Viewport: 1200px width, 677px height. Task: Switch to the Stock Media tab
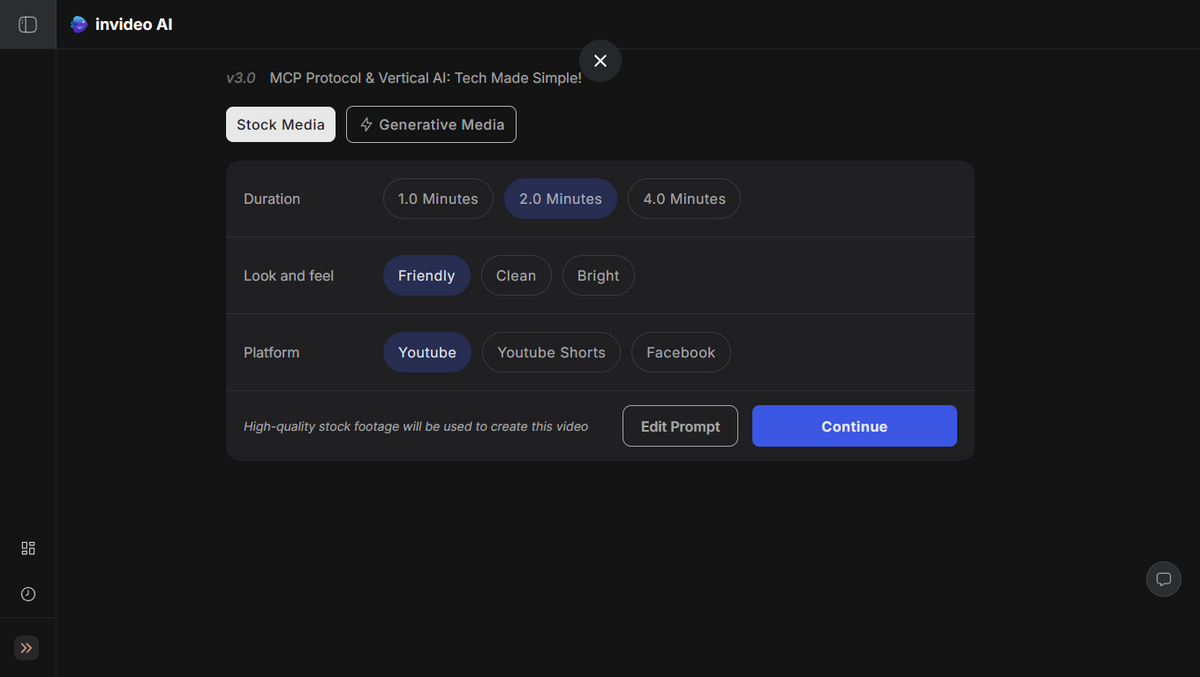[x=281, y=125]
